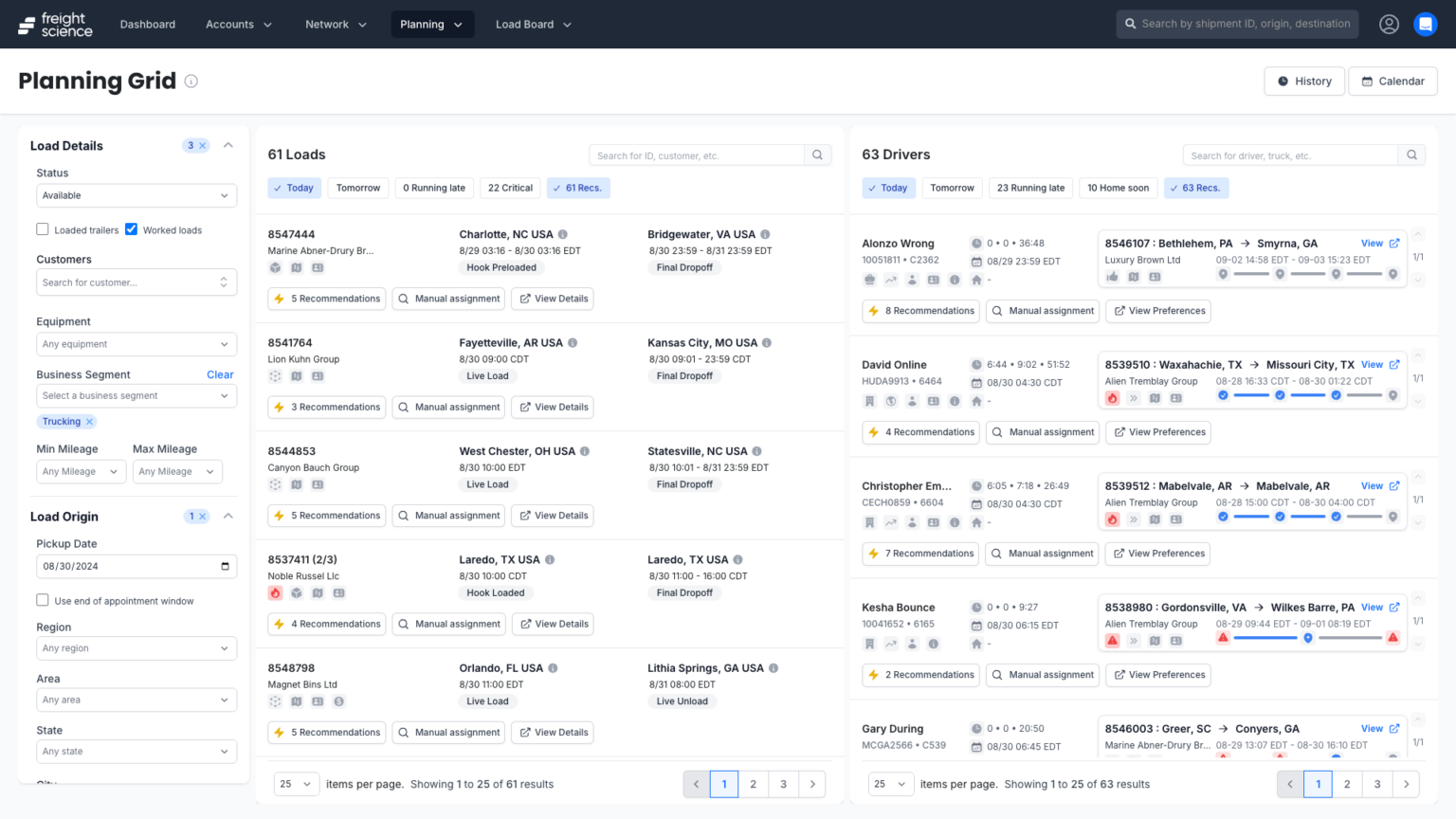
Task: Collapse the Load Details panel
Action: 227,144
